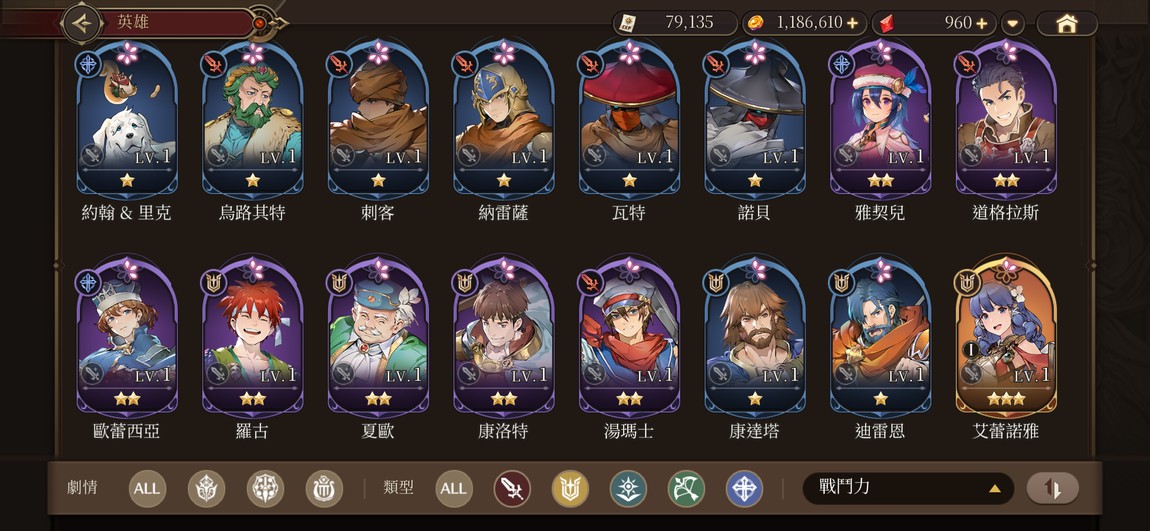Screen dimensions: 1150x531
Task: Expand the currency bar dropdown arrow
Action: click(x=1012, y=23)
